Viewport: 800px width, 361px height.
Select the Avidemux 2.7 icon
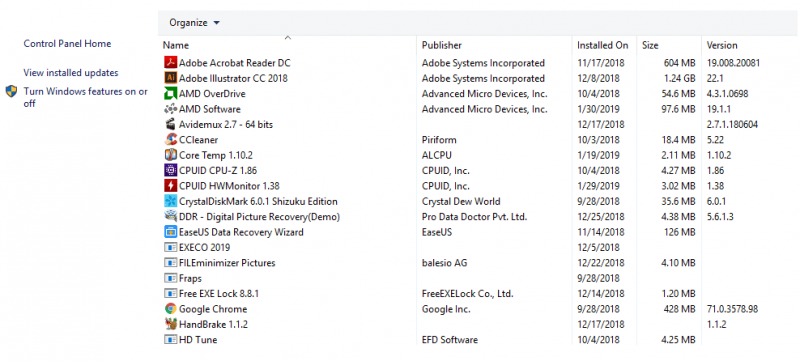coord(170,124)
